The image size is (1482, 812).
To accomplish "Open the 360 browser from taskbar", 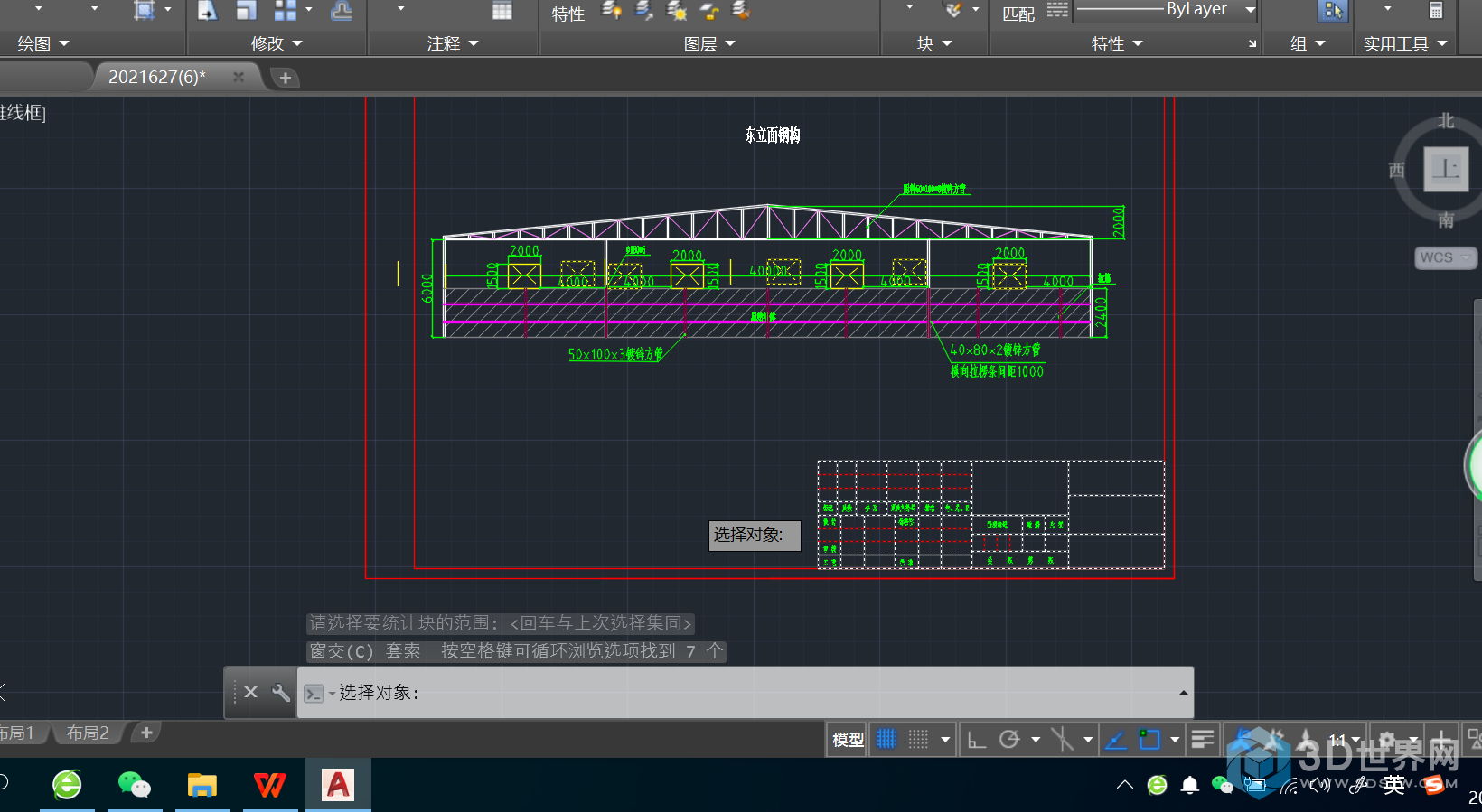I will point(67,785).
